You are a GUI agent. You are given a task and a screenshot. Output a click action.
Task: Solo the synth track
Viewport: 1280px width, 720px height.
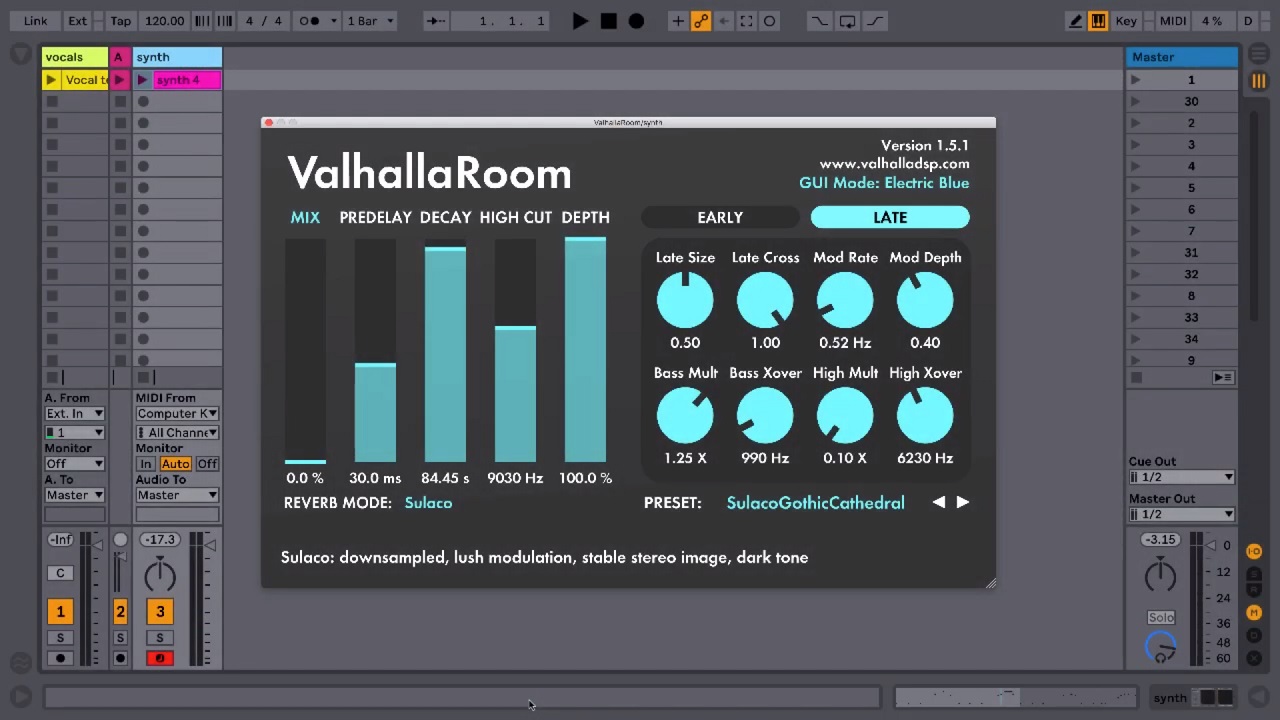160,638
